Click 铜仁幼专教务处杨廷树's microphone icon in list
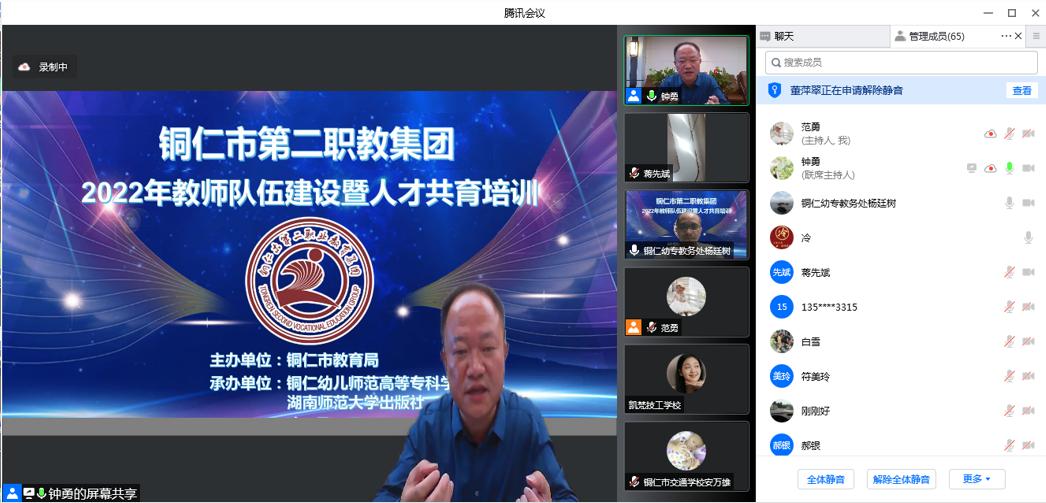This screenshot has width=1046, height=503. click(x=1009, y=203)
